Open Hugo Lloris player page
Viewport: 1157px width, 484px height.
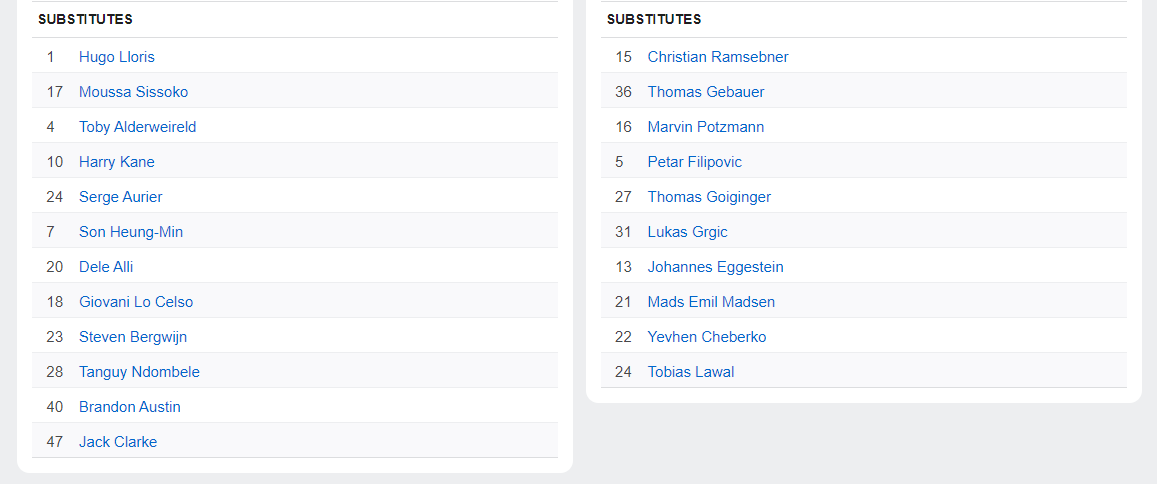click(x=117, y=57)
